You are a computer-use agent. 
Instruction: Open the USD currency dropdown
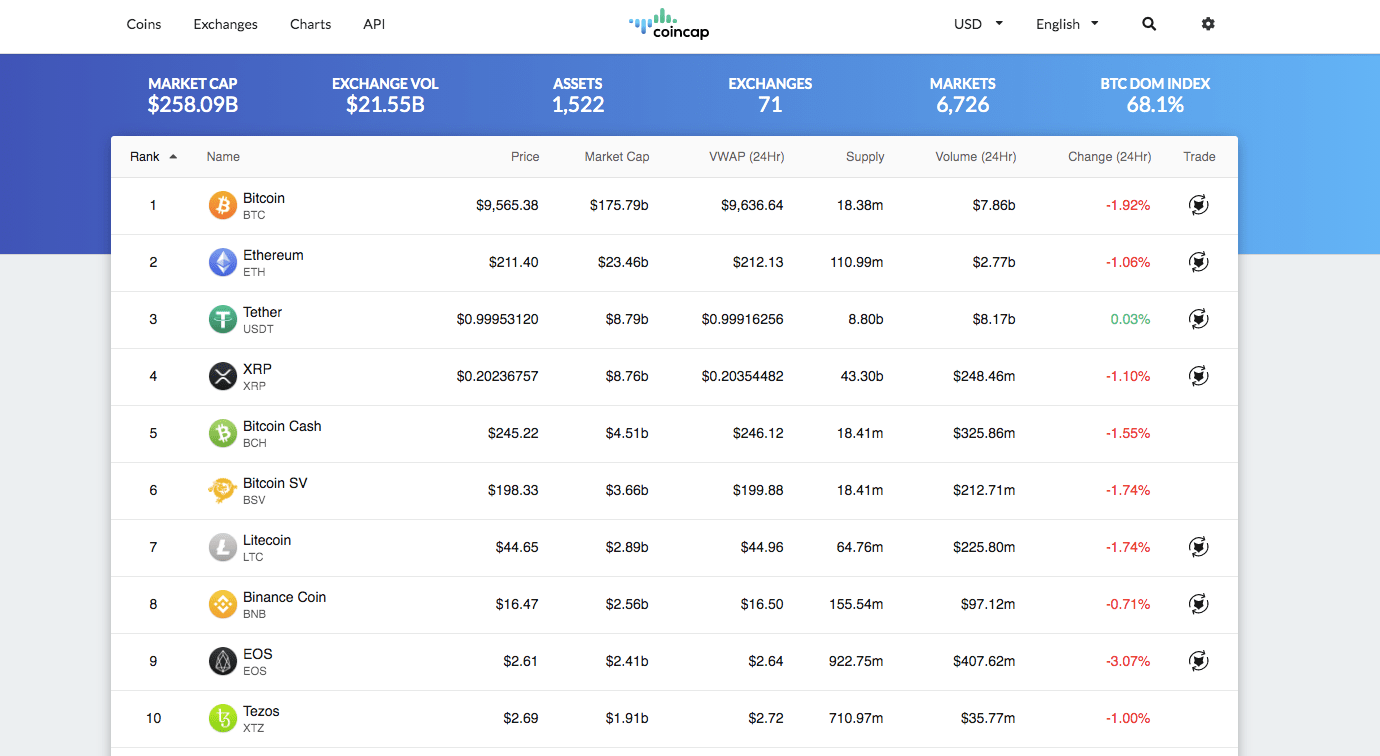[x=977, y=23]
